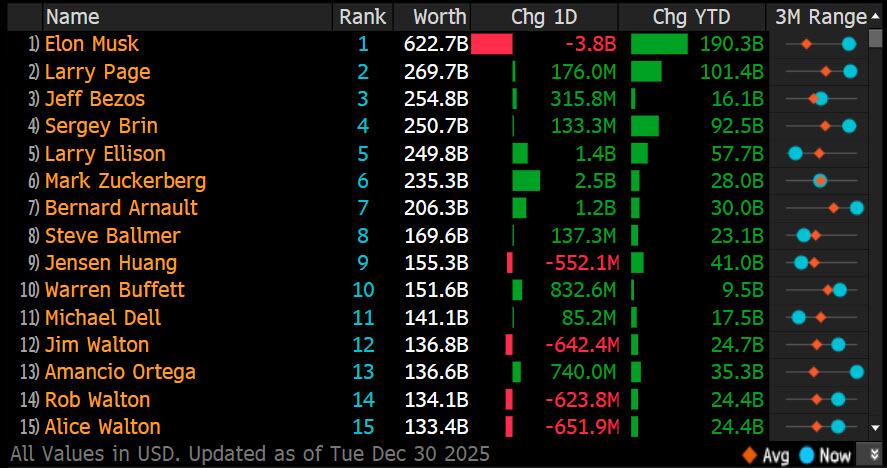Viewport: 887px width, 468px height.
Task: Open the 3M Range column sort arrow
Action: [x=876, y=17]
